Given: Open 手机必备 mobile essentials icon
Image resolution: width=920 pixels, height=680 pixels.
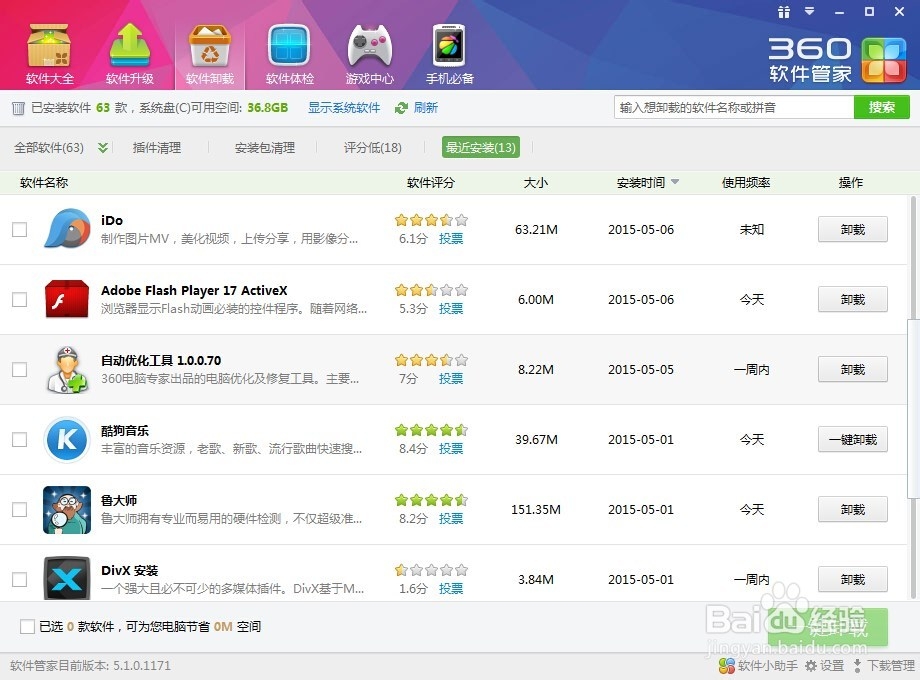Looking at the screenshot, I should tap(449, 54).
